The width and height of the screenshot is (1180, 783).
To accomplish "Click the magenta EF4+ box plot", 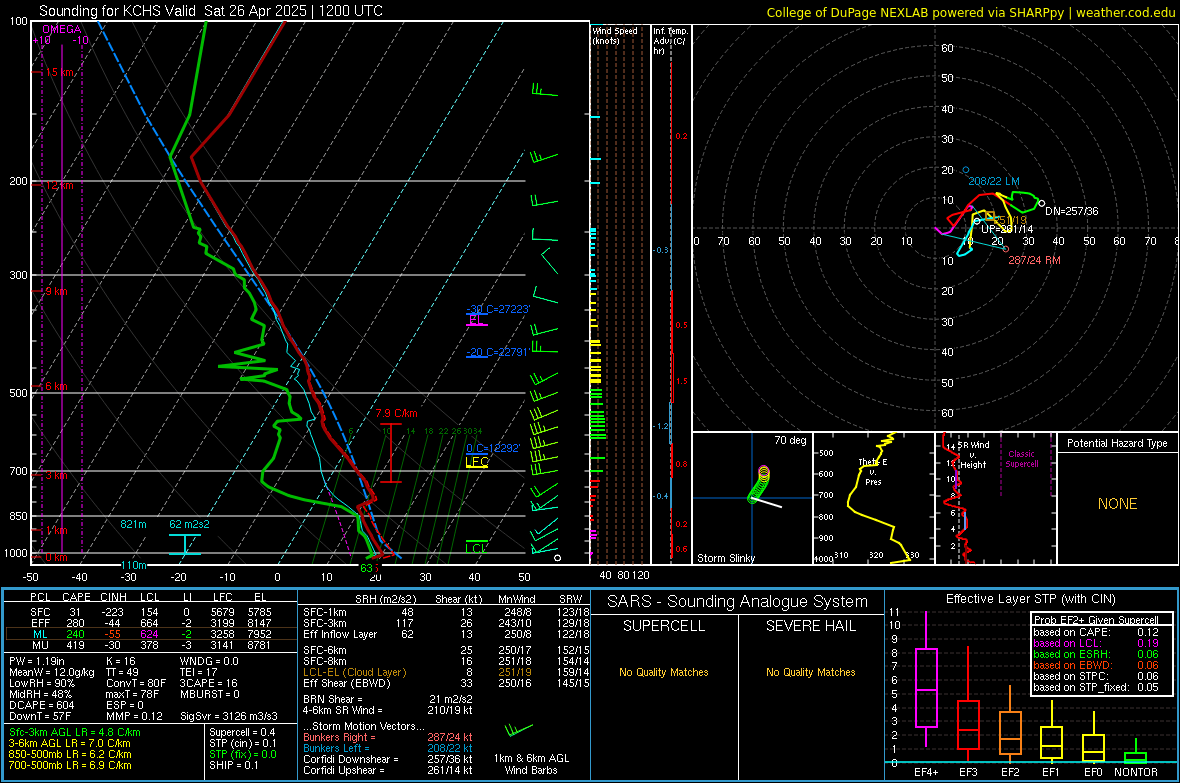I will click(x=926, y=680).
